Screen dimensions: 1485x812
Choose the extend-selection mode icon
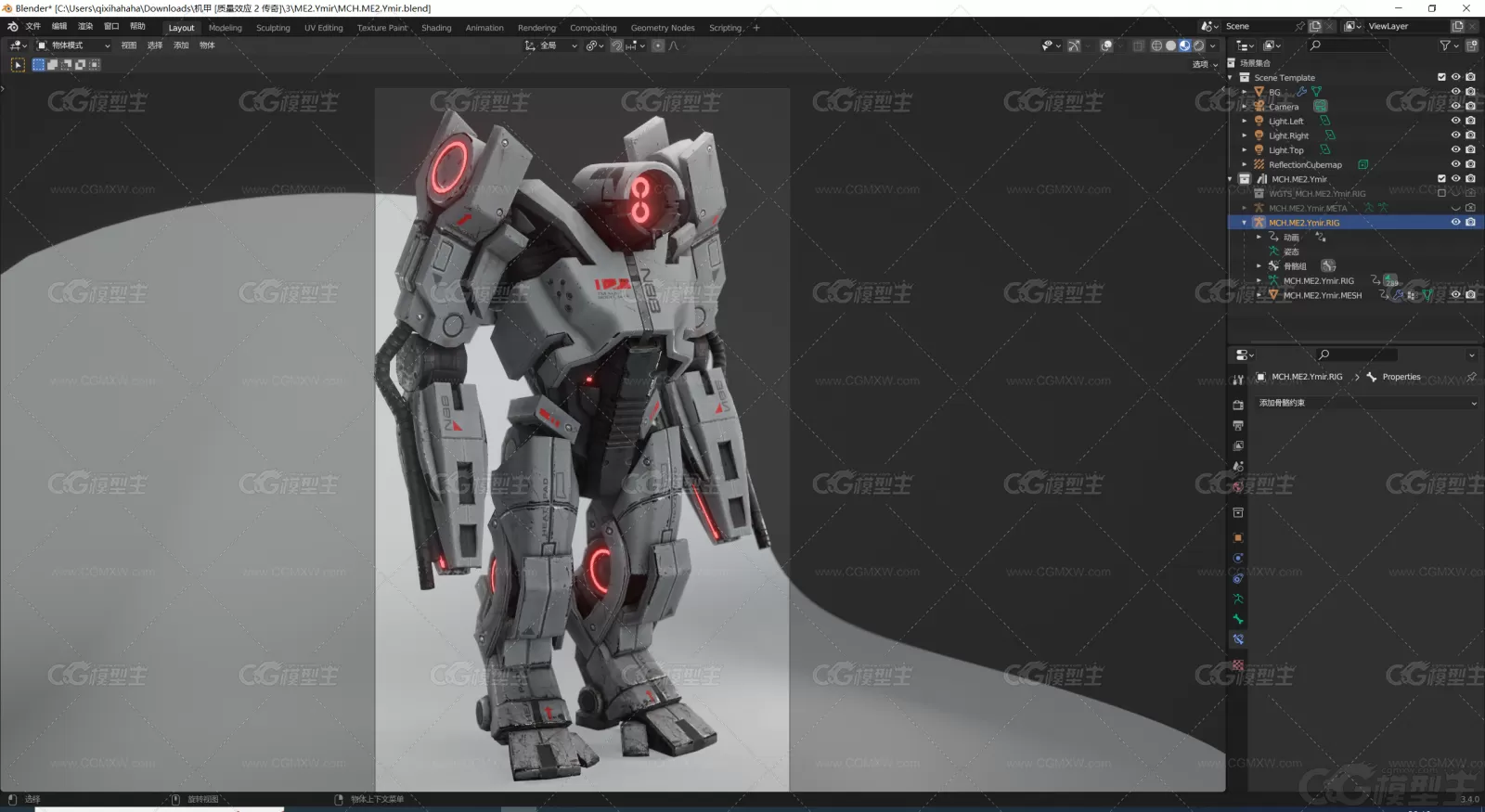click(53, 65)
